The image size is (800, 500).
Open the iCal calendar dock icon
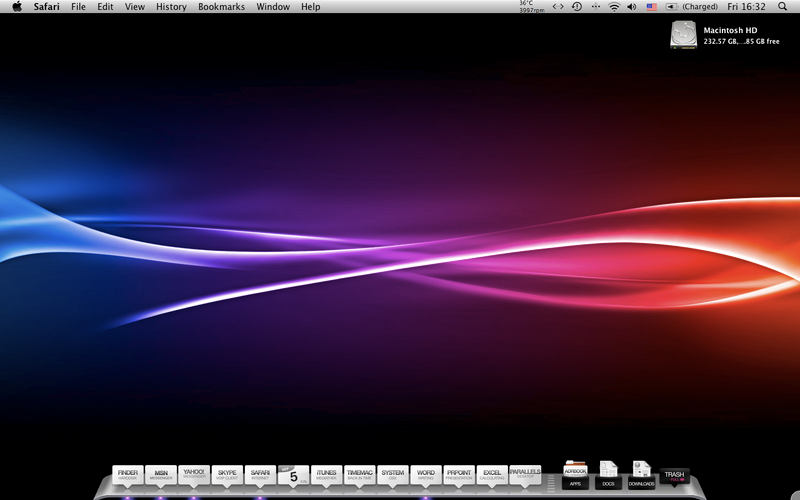point(292,475)
